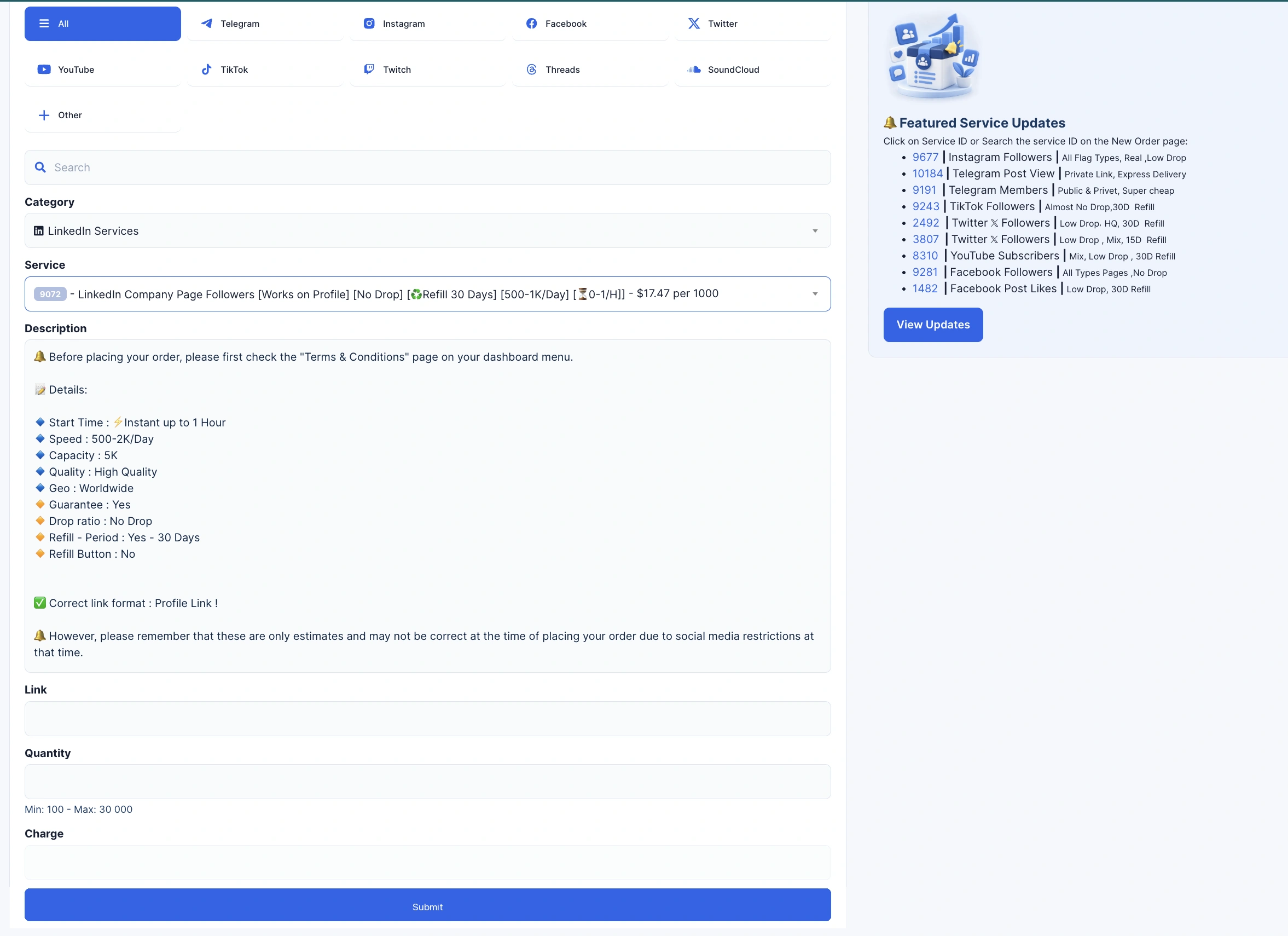The width and height of the screenshot is (1288, 936).
Task: Click into the Search services field
Action: [428, 167]
